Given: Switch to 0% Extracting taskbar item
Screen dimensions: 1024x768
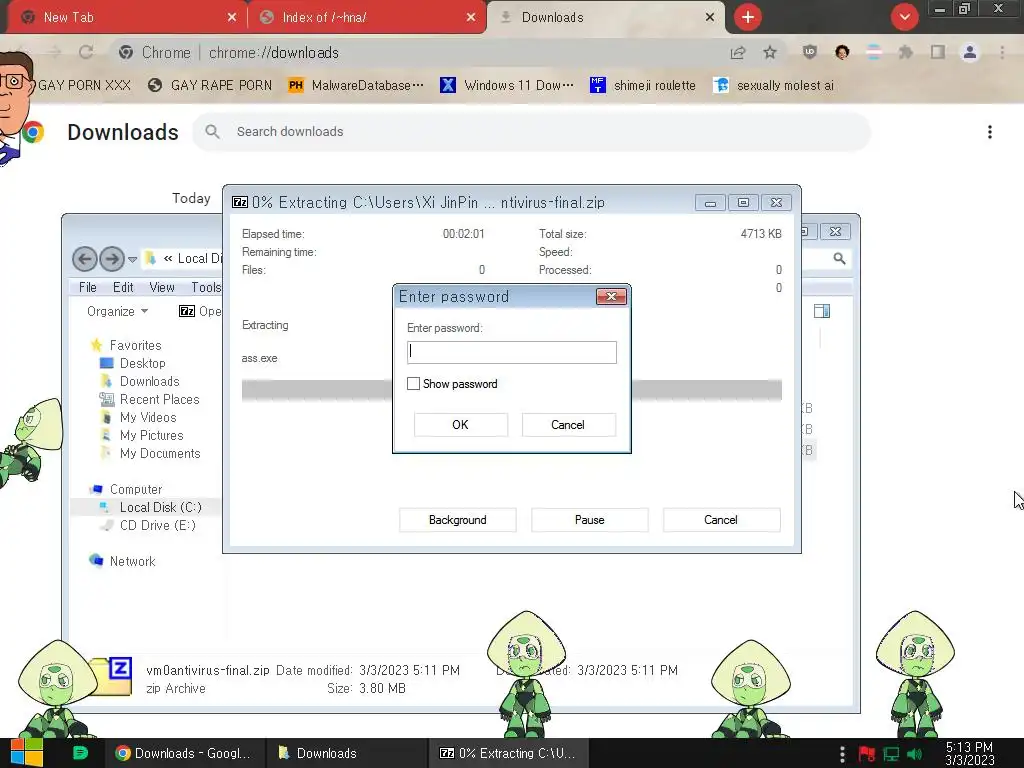Looking at the screenshot, I should point(508,753).
